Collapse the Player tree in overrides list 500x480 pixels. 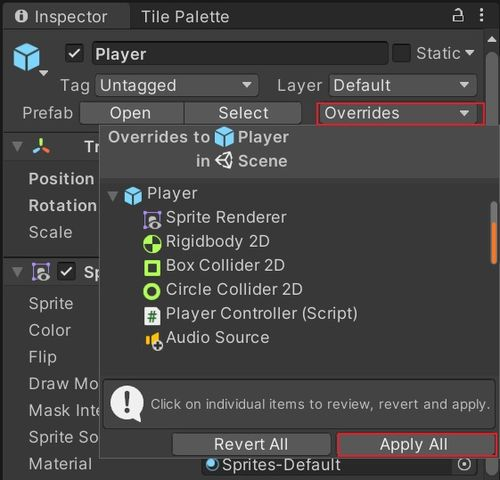coord(113,196)
